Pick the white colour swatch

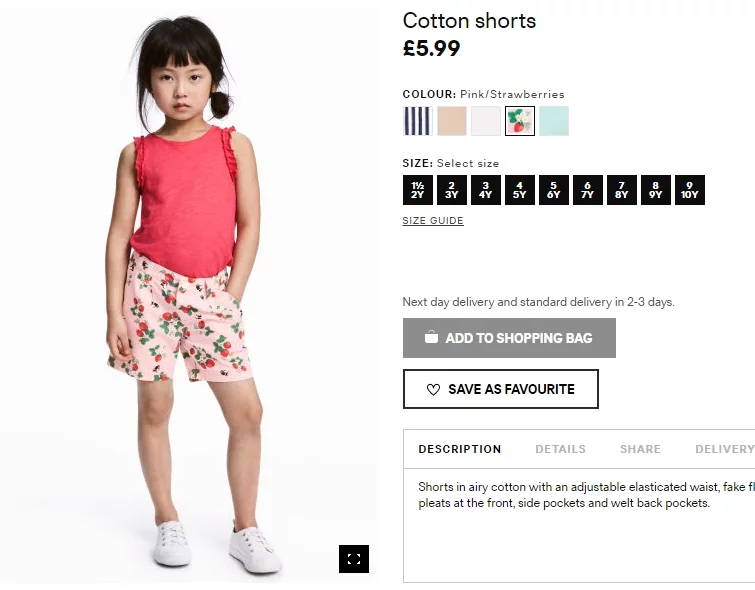pyautogui.click(x=486, y=121)
